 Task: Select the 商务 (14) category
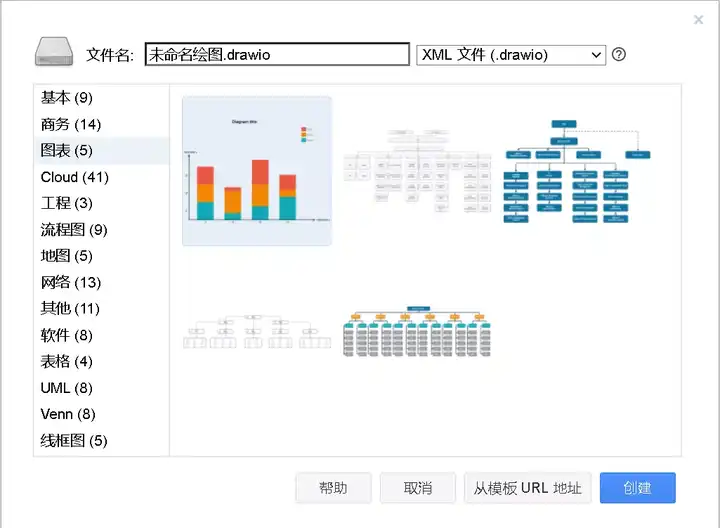(x=101, y=124)
